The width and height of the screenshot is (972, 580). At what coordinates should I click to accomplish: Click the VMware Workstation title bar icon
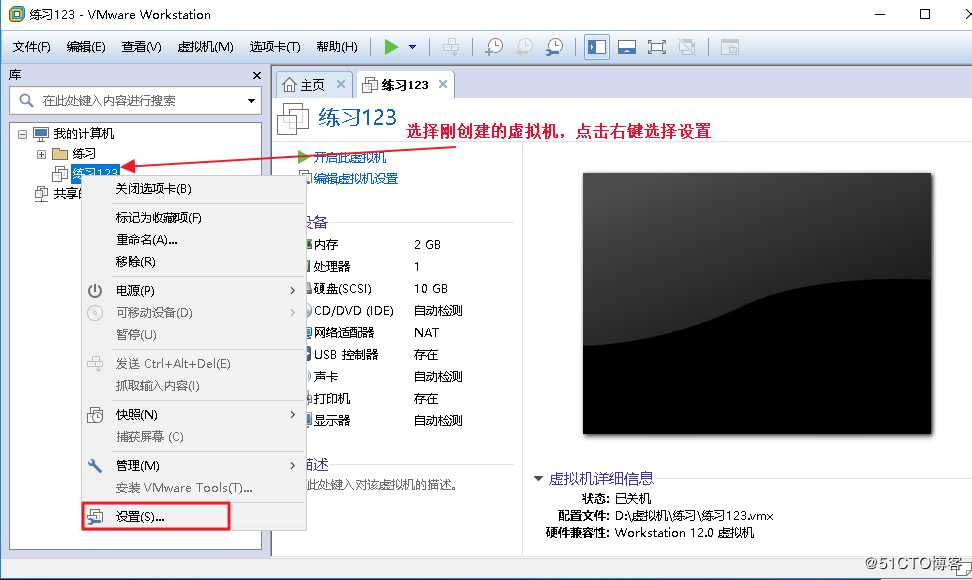tap(16, 14)
